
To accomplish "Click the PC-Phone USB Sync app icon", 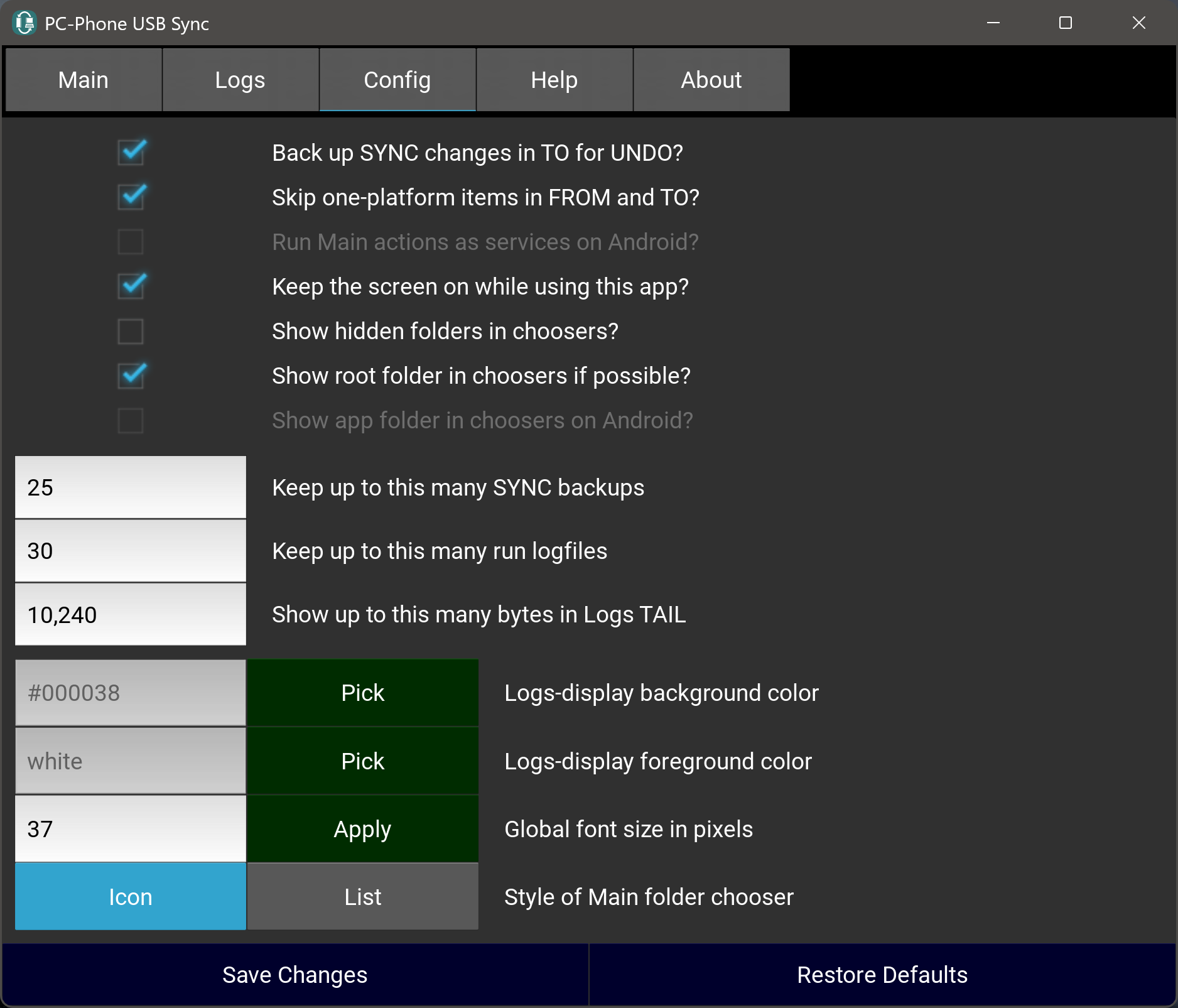I will [24, 23].
